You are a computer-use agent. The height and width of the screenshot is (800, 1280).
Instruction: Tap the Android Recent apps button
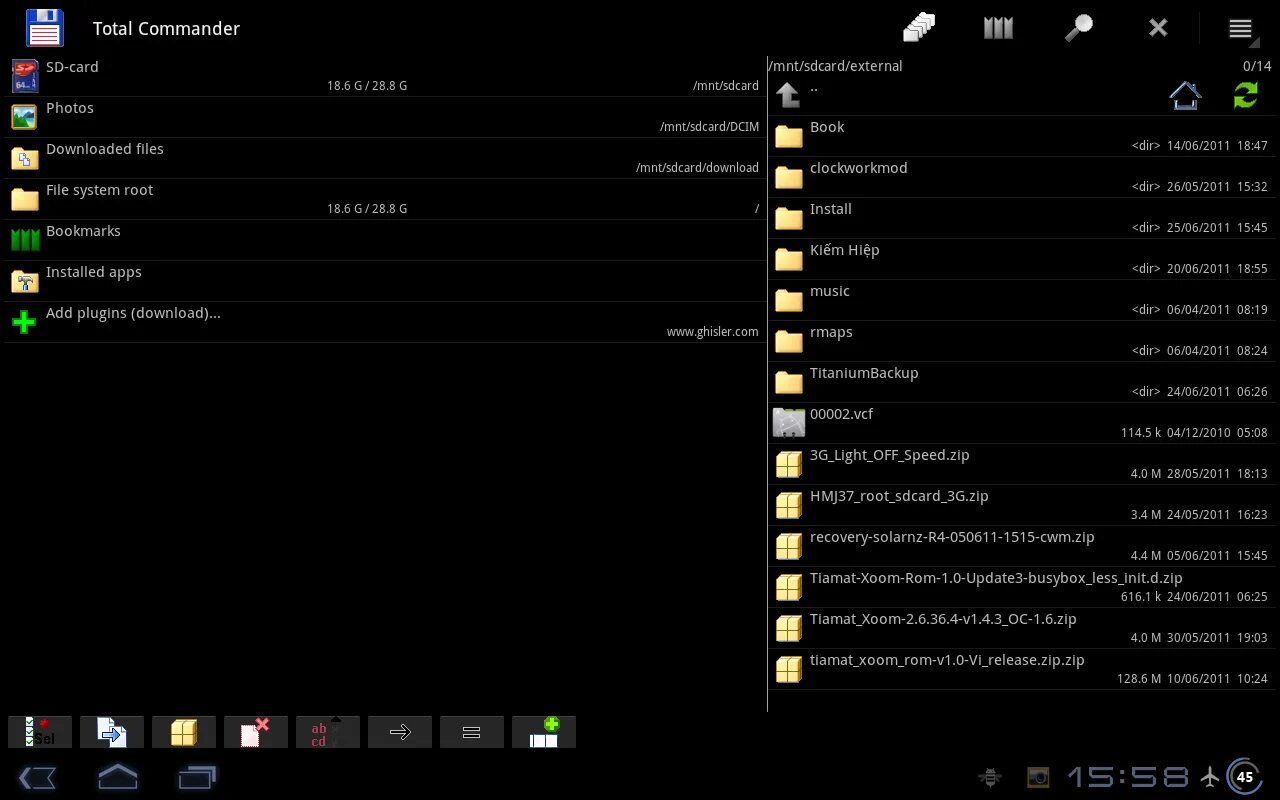pos(197,777)
